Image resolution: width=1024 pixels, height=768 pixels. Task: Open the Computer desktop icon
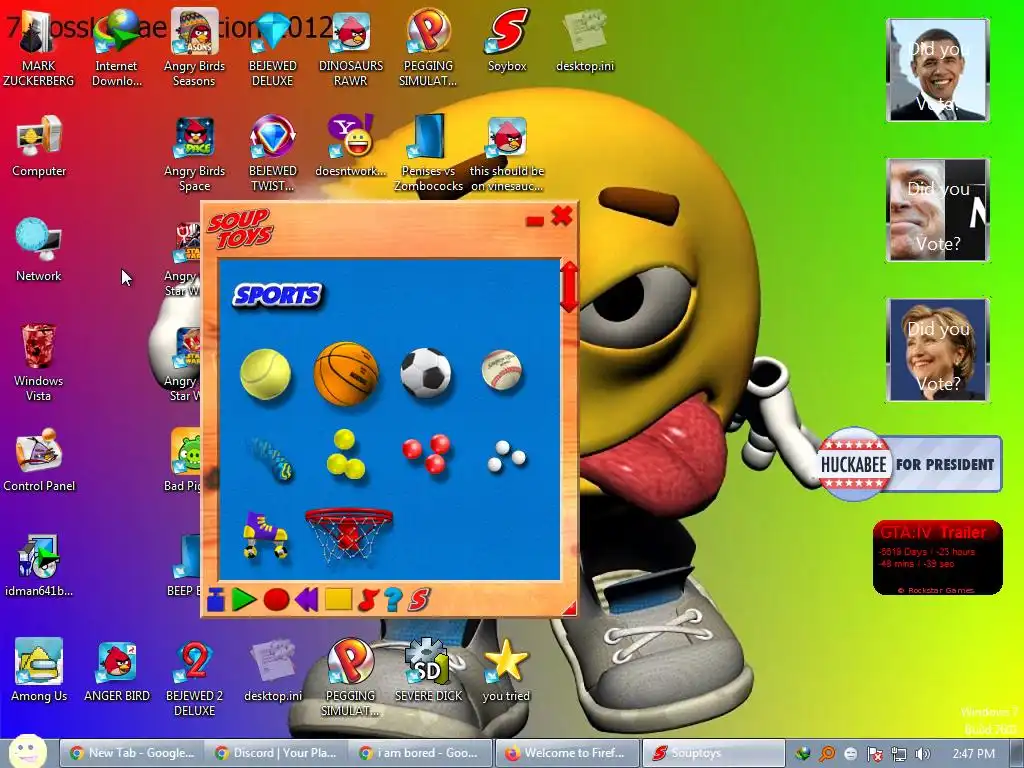tap(39, 147)
